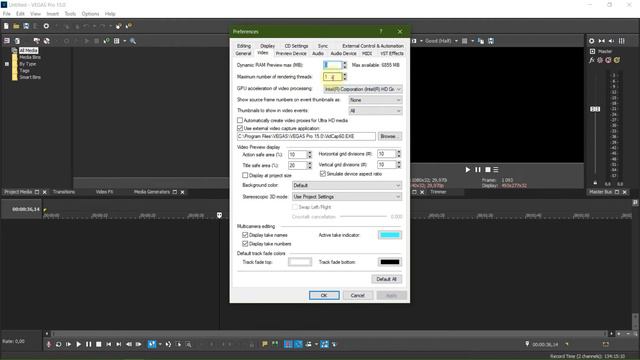Open the Tools menu in menu bar
This screenshot has width=640, height=360.
[70, 13]
